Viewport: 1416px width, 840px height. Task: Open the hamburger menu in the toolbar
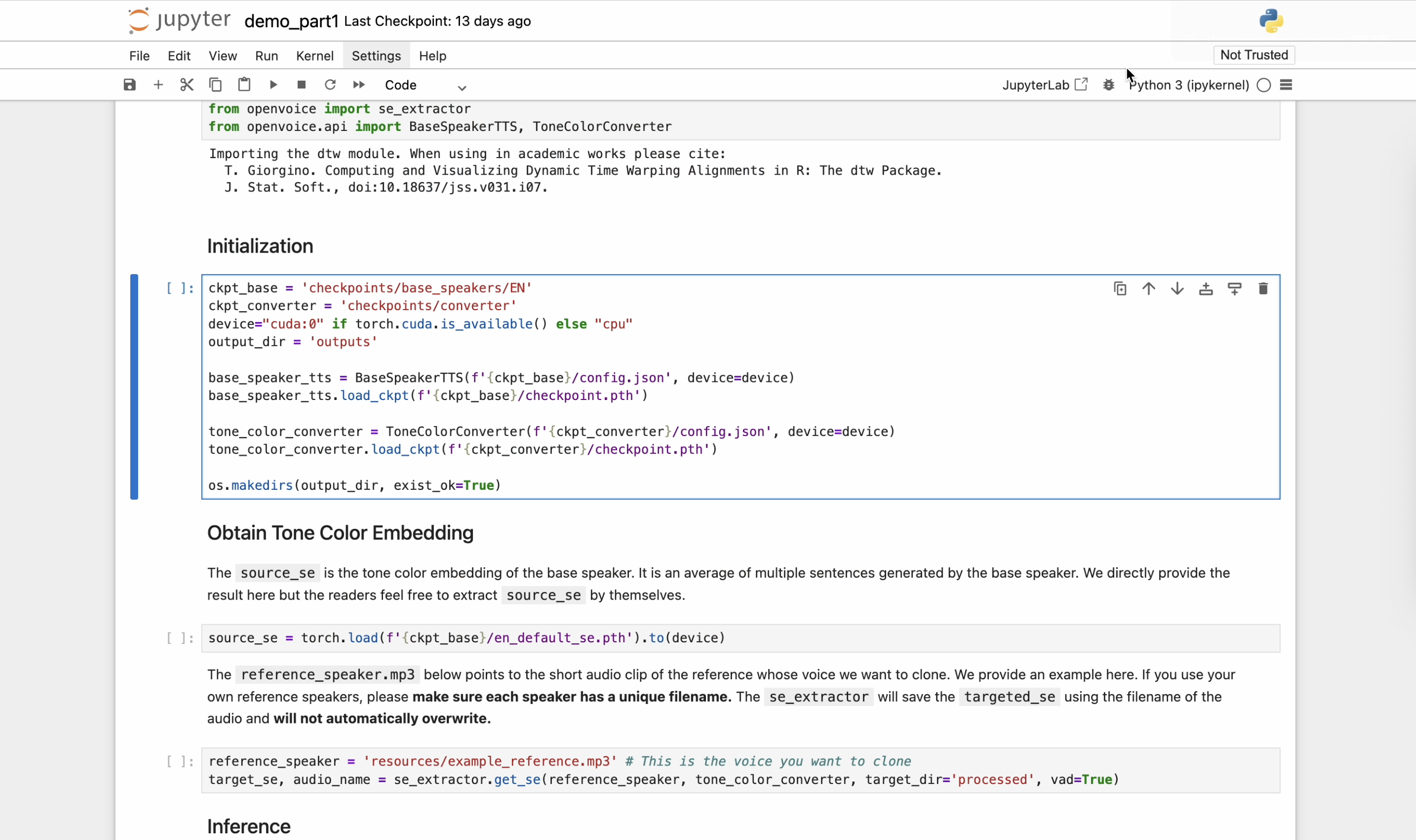(x=1286, y=85)
